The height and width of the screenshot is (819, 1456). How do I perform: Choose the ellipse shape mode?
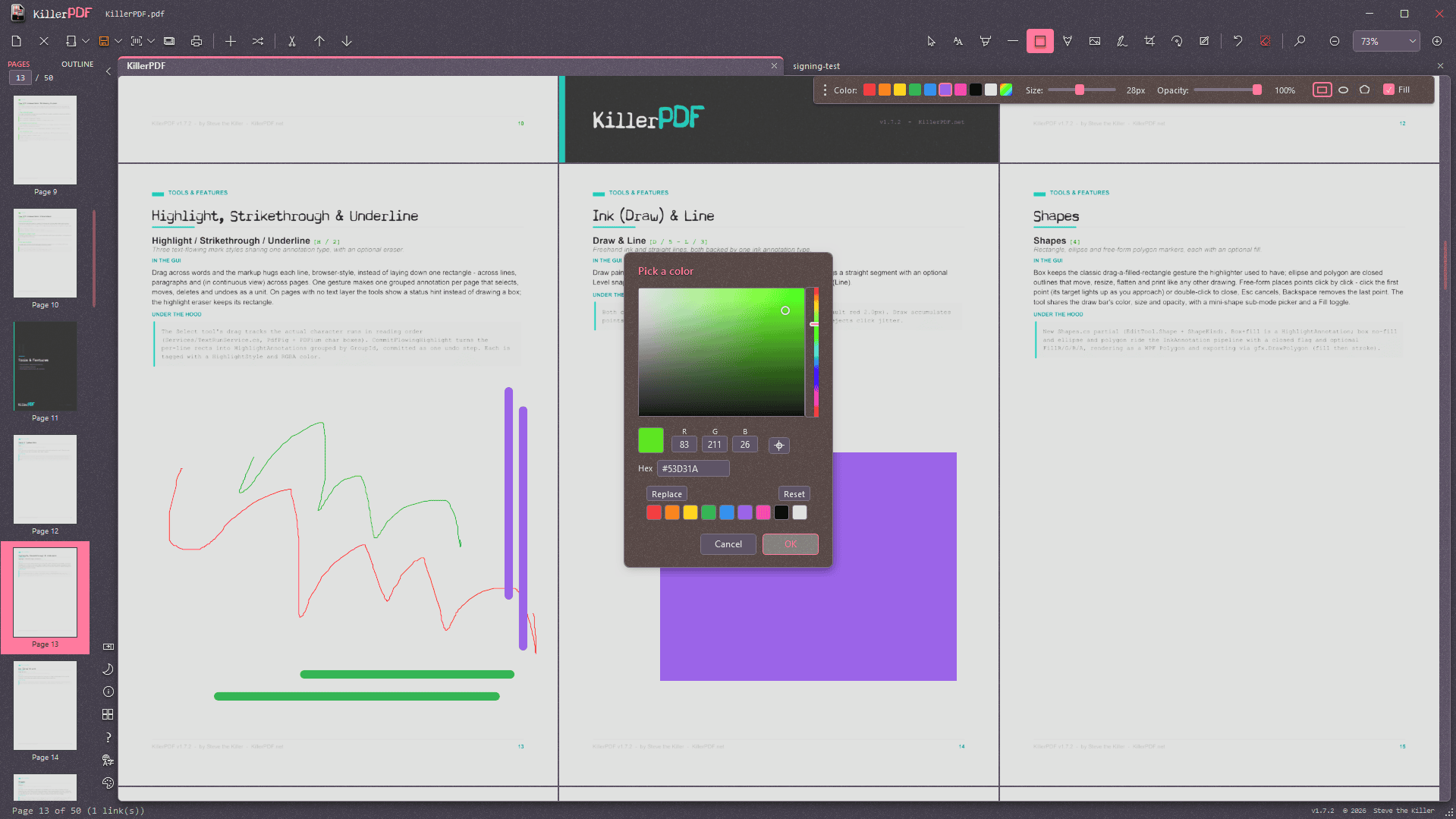tap(1343, 90)
